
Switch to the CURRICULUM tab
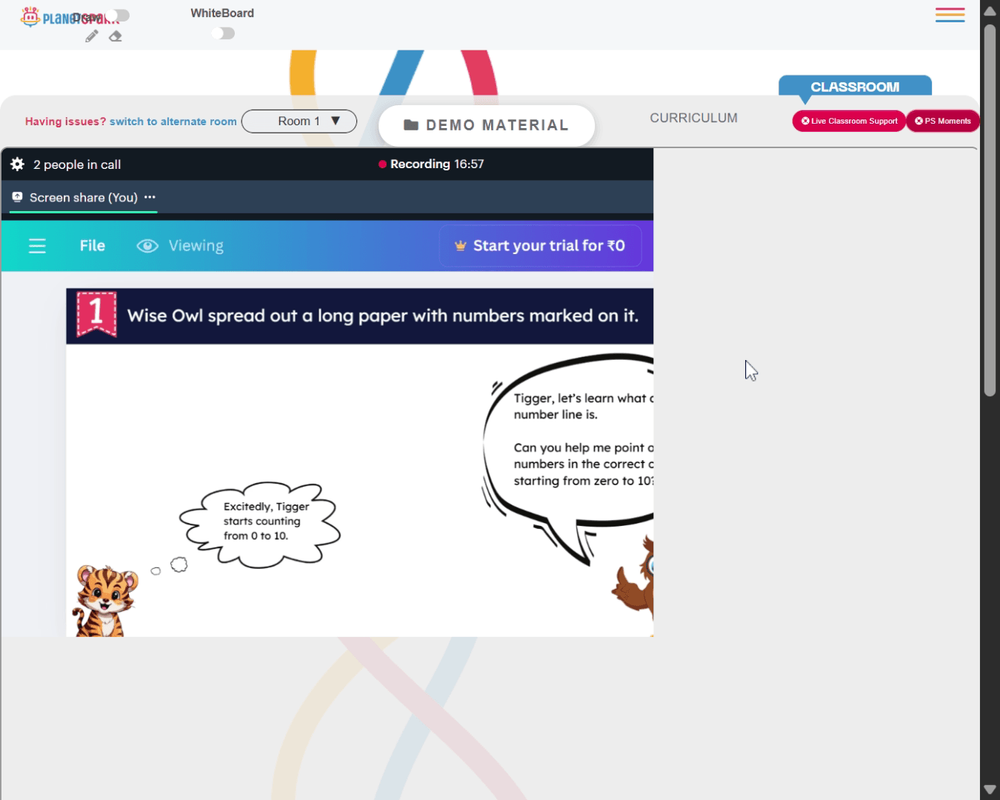[694, 118]
